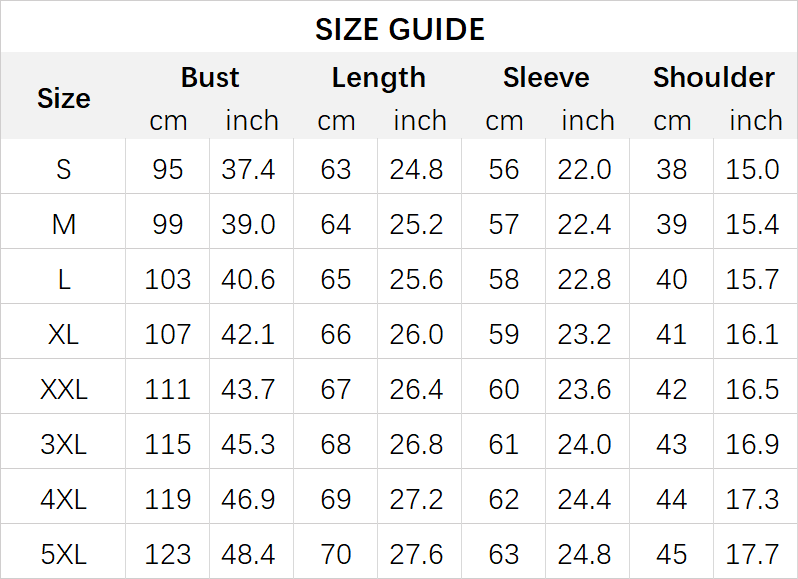
Task: Click the Shoulder column header
Action: tap(713, 78)
